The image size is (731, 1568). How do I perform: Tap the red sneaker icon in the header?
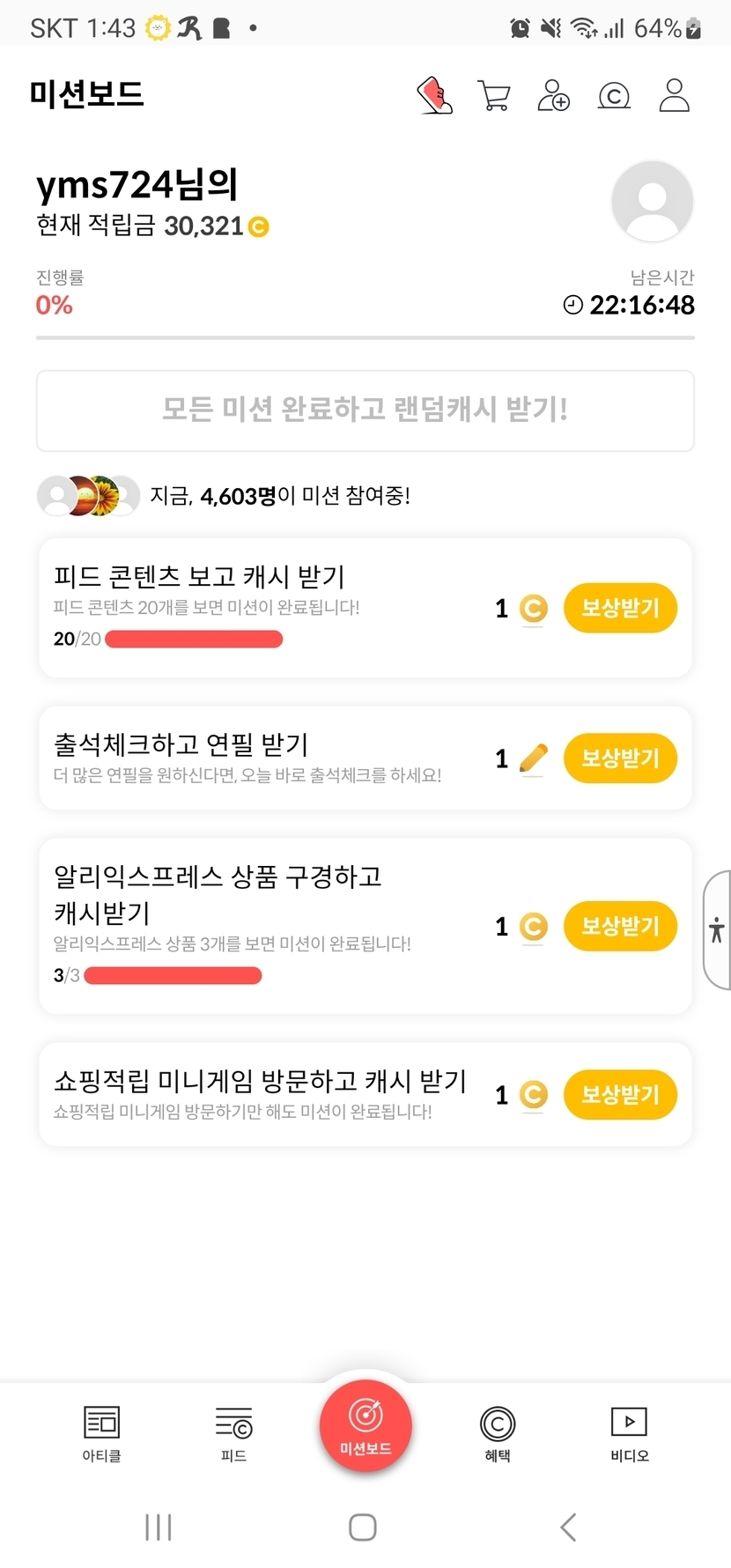[434, 95]
